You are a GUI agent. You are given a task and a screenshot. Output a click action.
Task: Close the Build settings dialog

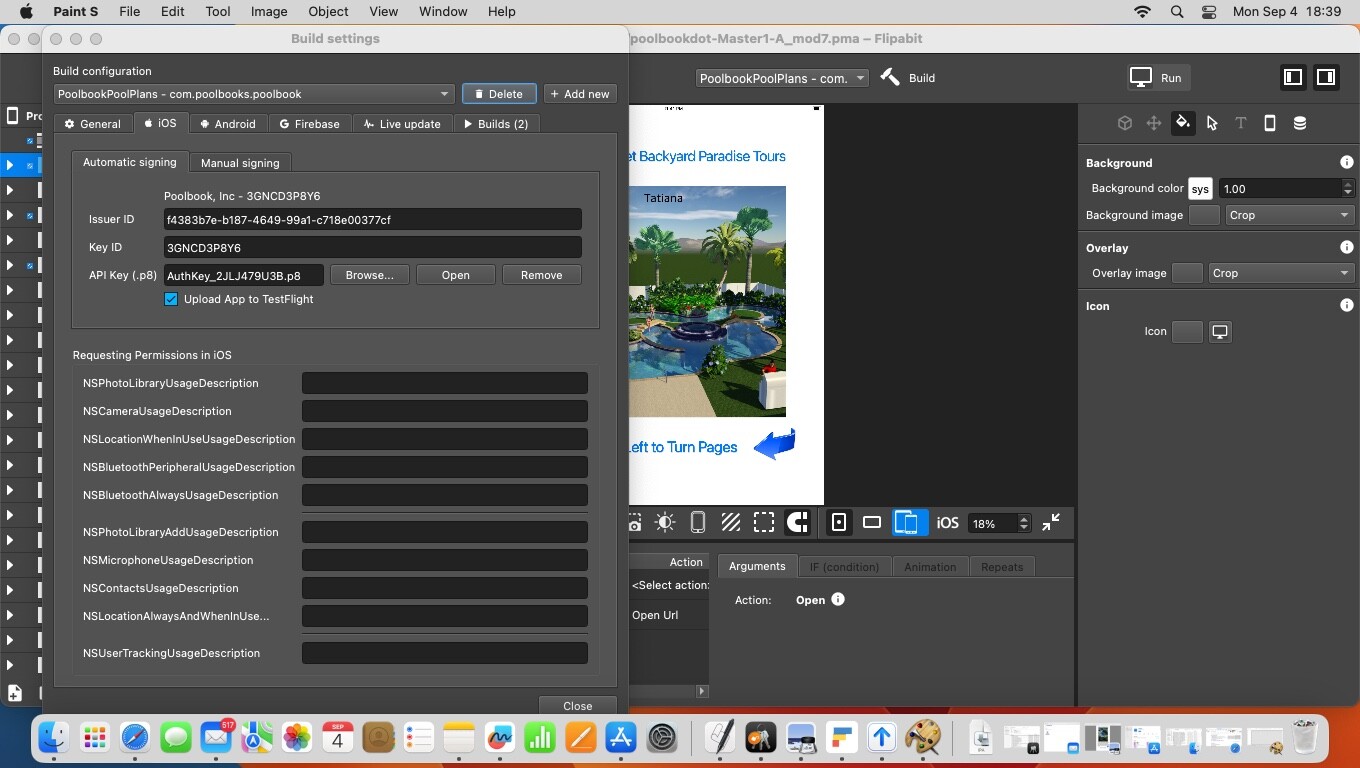click(577, 705)
